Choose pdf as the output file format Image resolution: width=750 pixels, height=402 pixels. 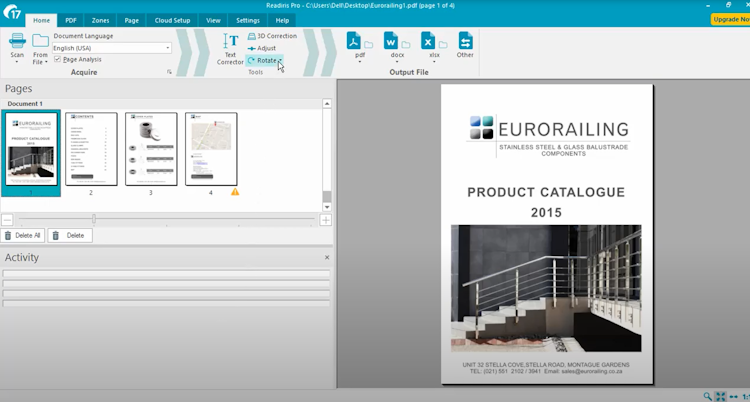coord(354,42)
